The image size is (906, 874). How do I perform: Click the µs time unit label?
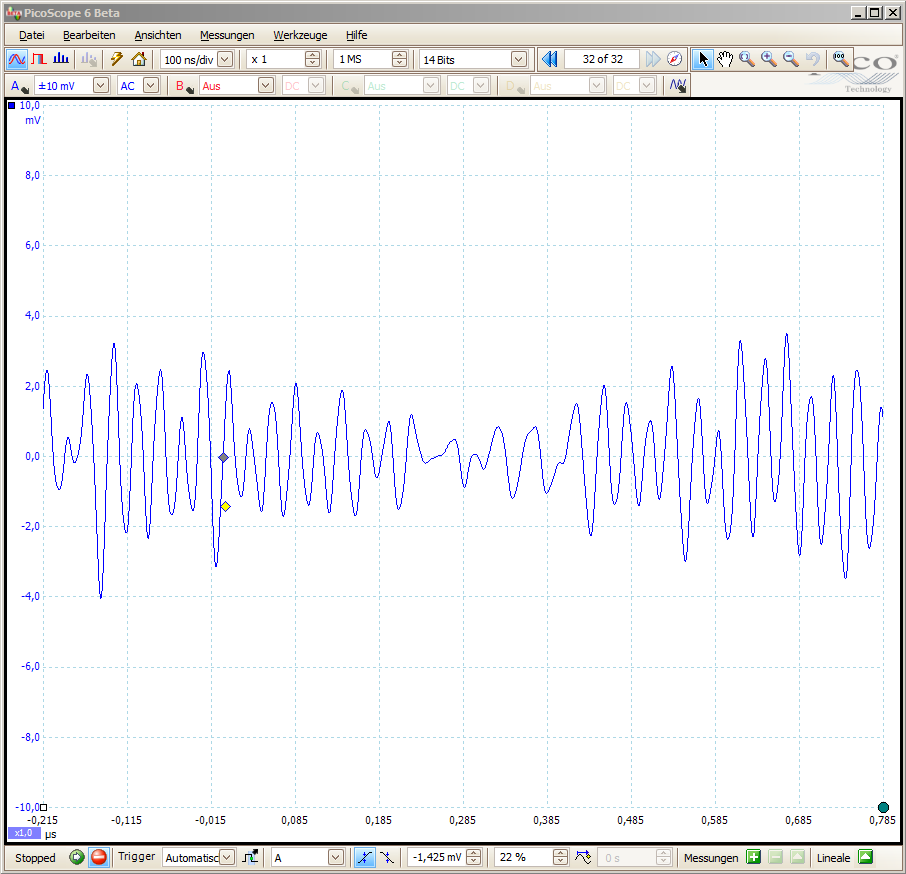click(50, 834)
